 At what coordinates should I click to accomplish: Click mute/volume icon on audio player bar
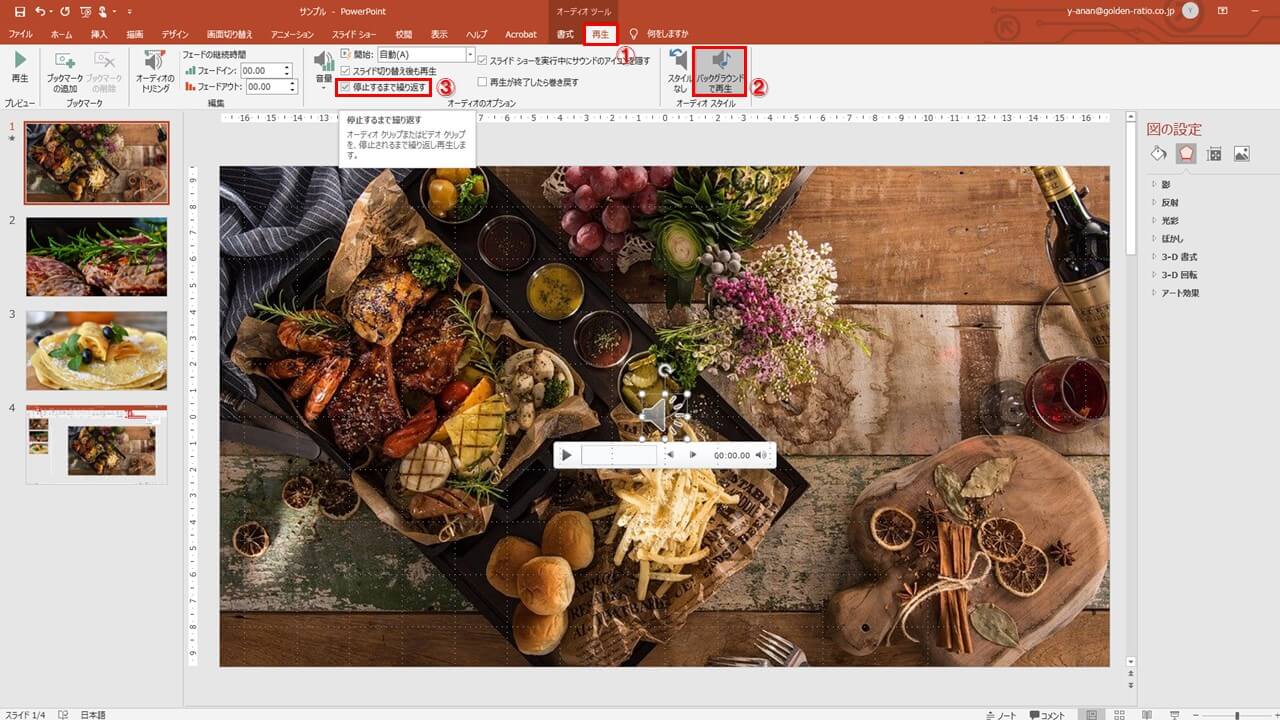761,455
